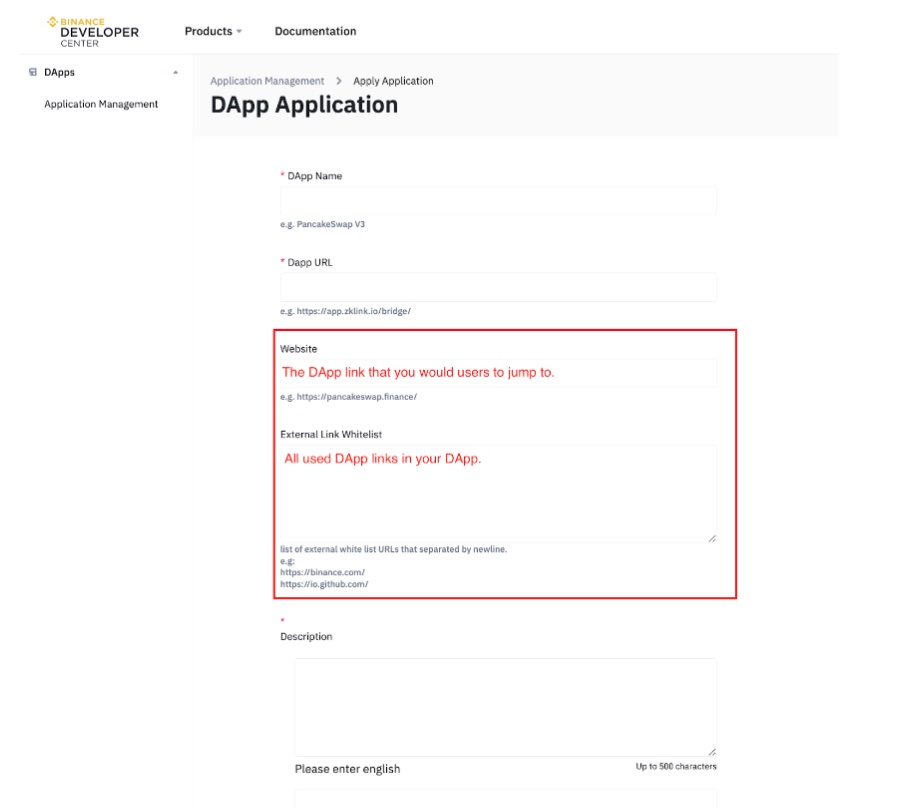
Task: Click the resize handle on External Link Whitelist
Action: (x=712, y=538)
